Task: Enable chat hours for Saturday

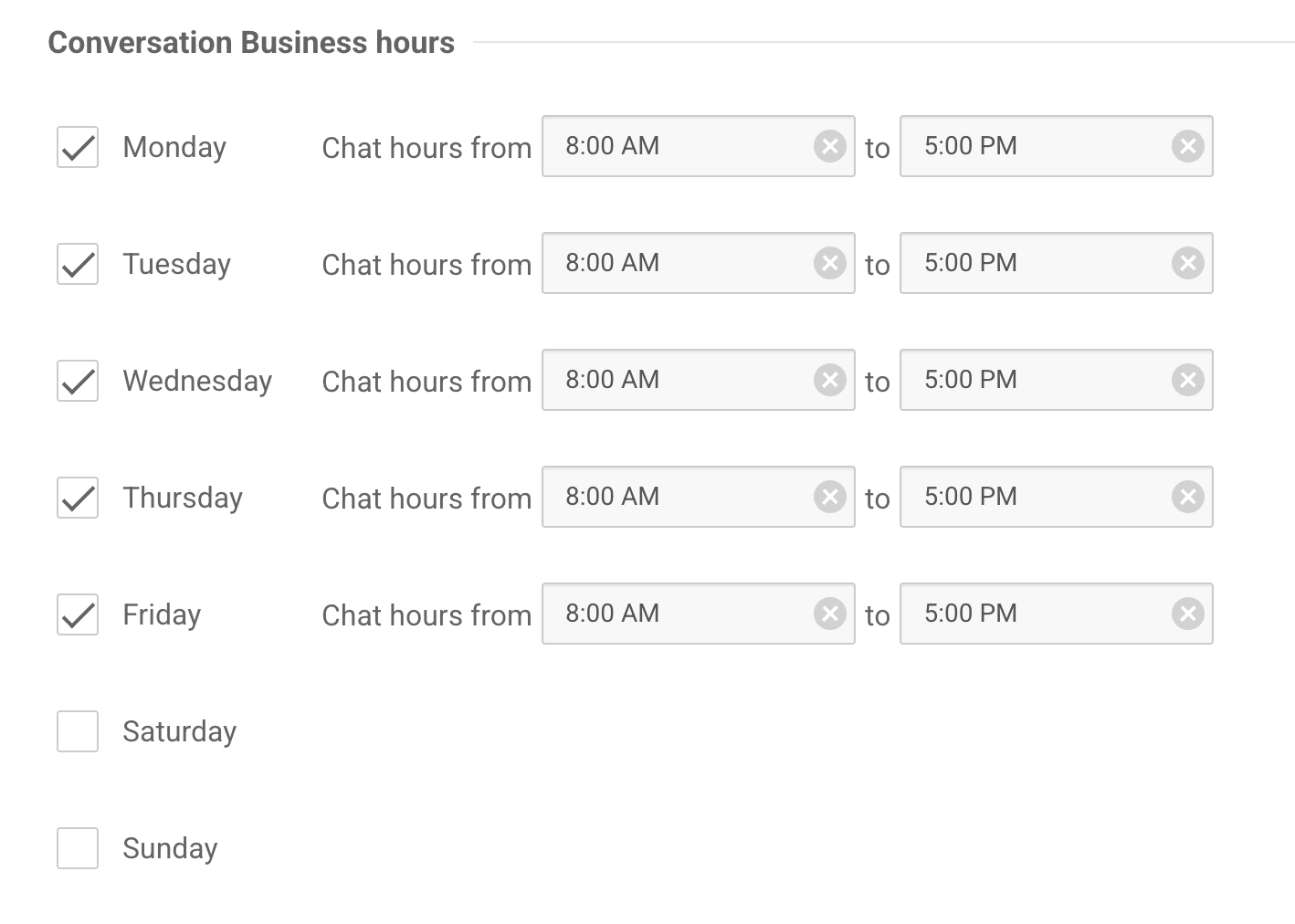Action: 78,731
